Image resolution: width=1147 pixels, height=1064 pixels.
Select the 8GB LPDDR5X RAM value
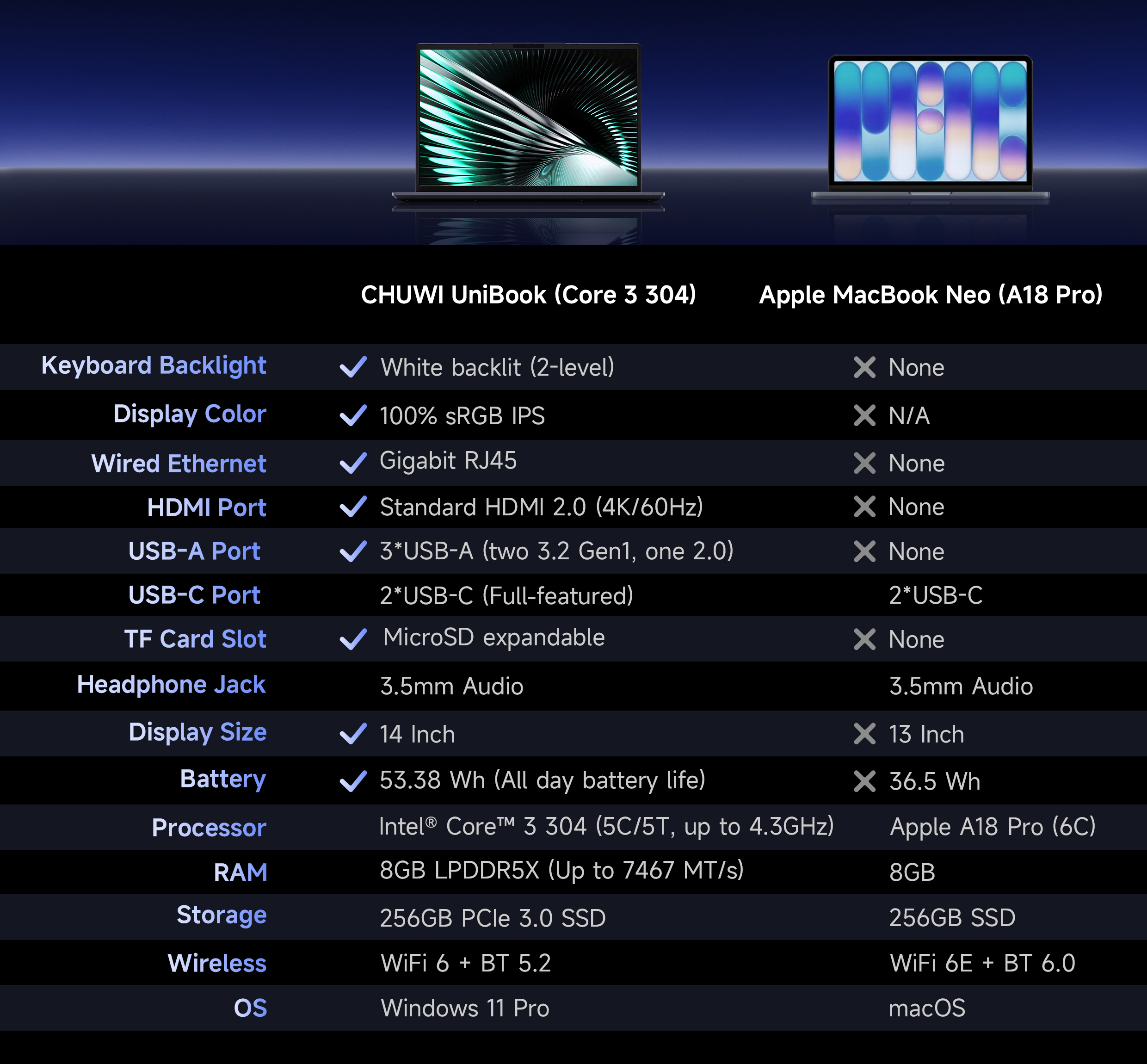(x=561, y=871)
